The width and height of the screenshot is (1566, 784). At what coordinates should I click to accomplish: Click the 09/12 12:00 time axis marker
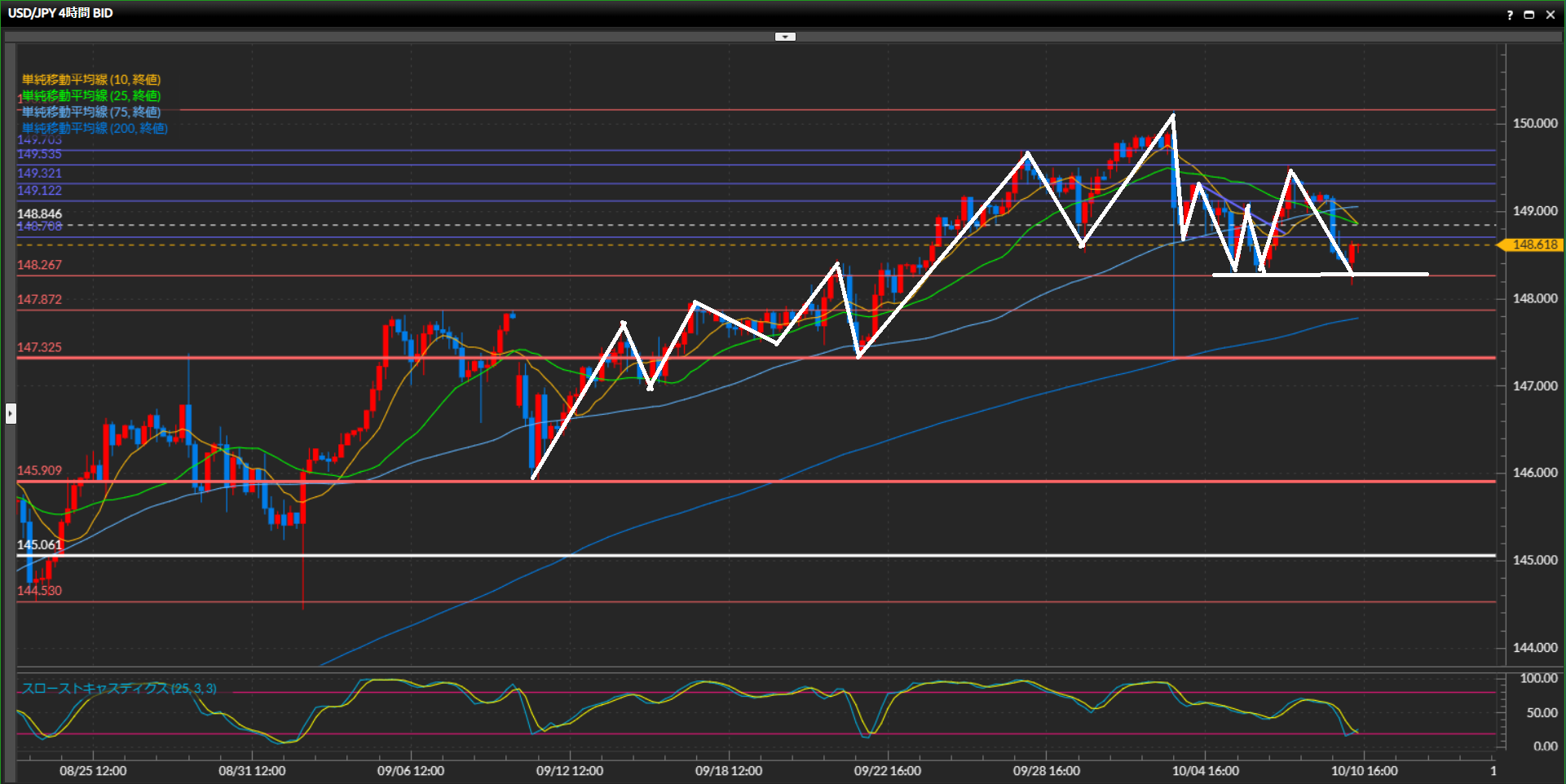click(570, 770)
